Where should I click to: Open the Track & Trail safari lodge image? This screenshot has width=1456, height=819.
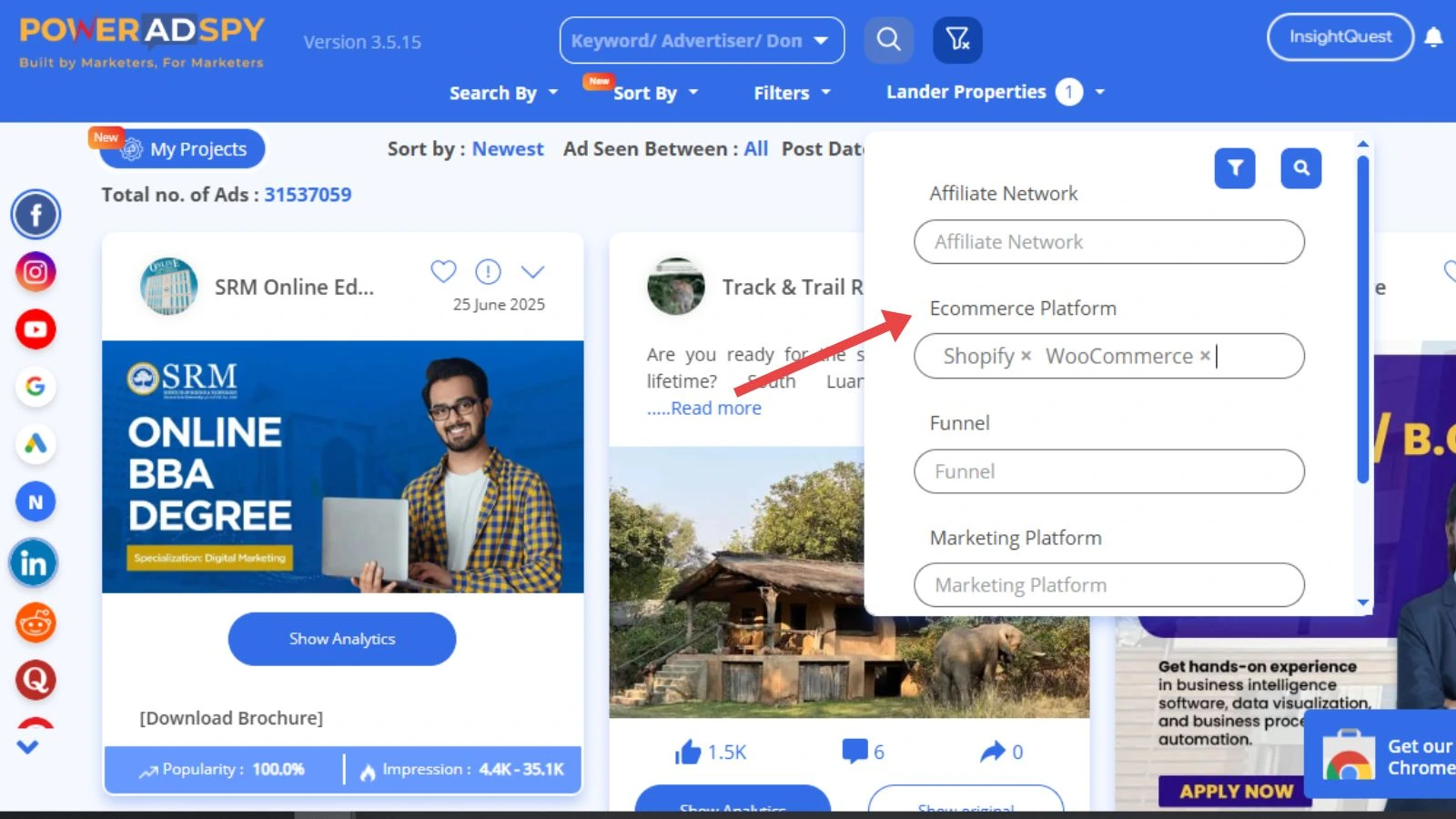[x=849, y=581]
